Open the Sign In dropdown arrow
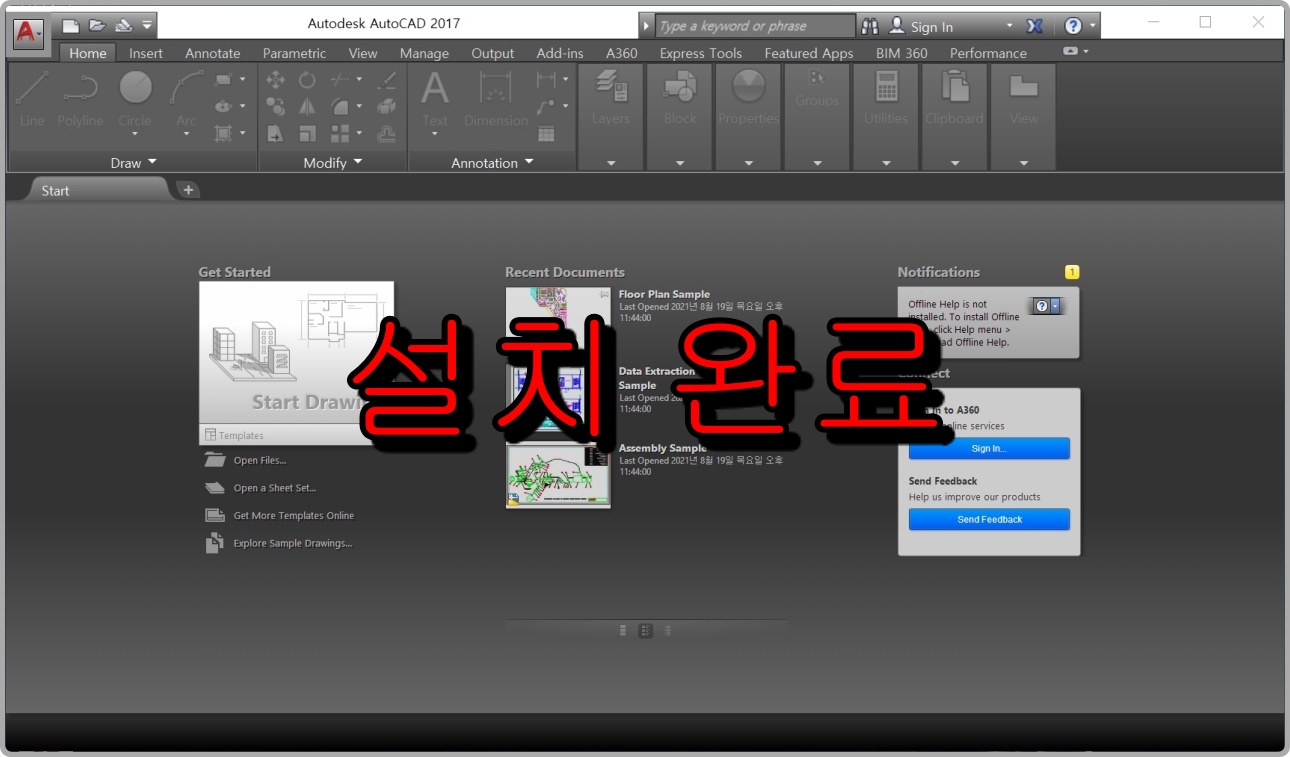 click(x=1009, y=26)
